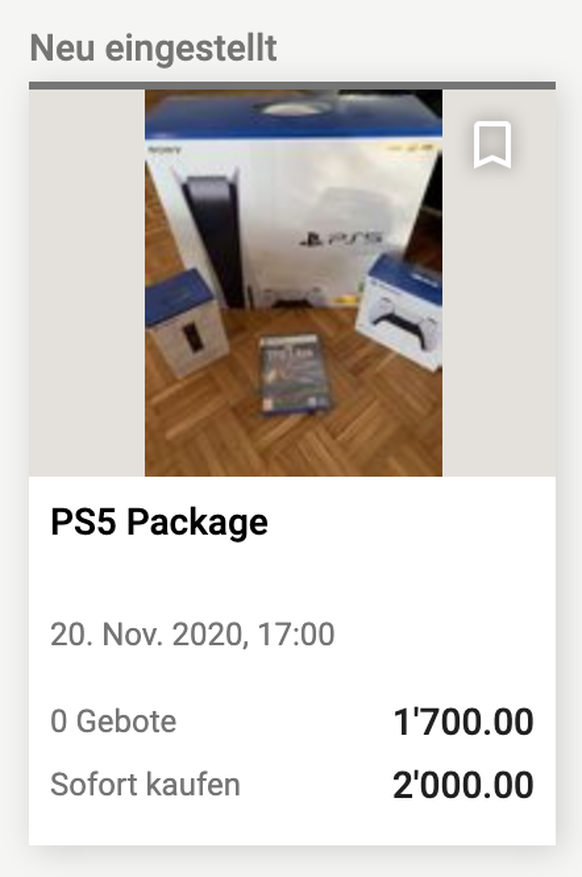Click the PS5 logo on console box

point(341,239)
